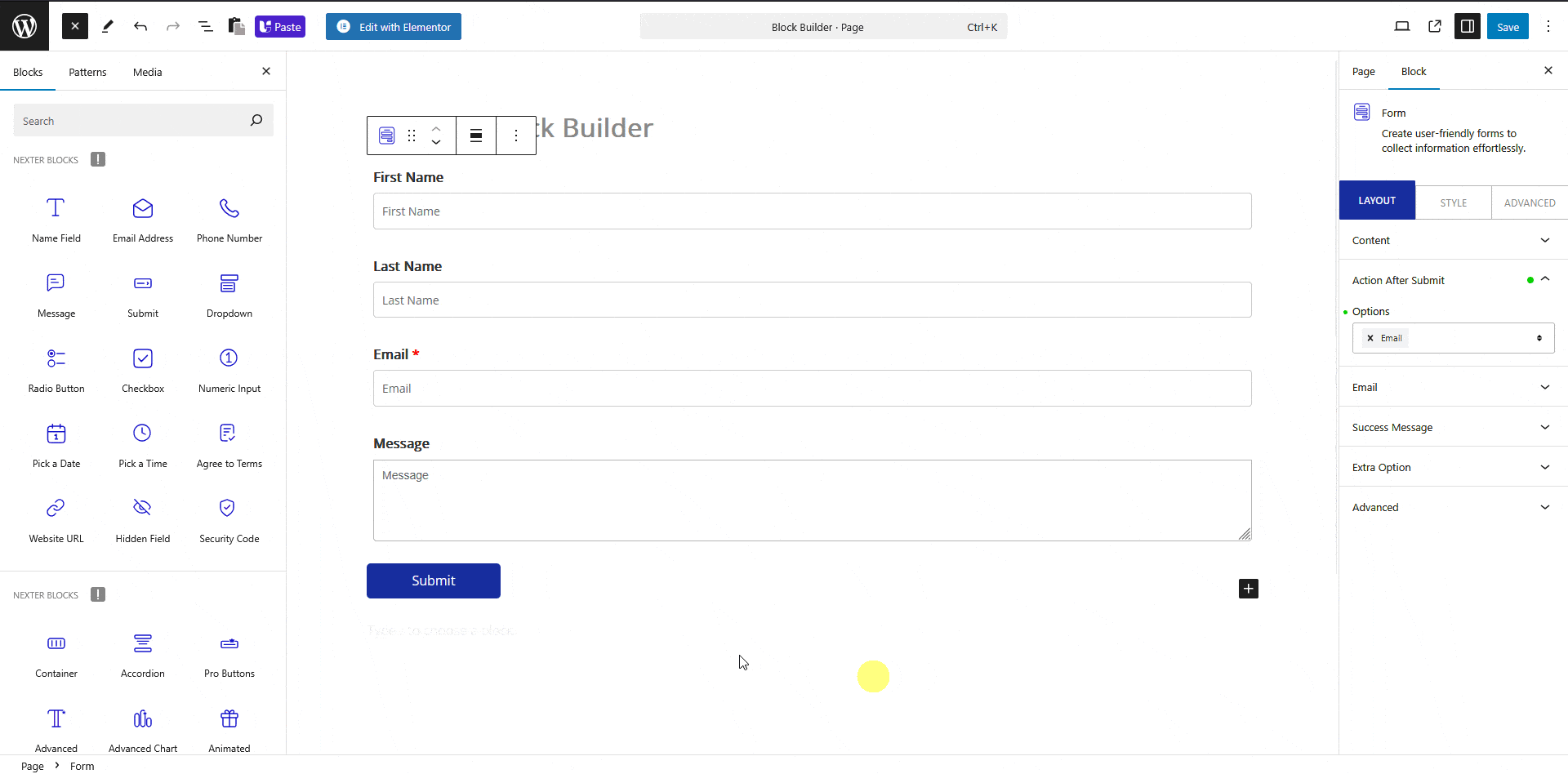Select the Name Field block
The height and width of the screenshot is (774, 1568).
click(x=56, y=219)
